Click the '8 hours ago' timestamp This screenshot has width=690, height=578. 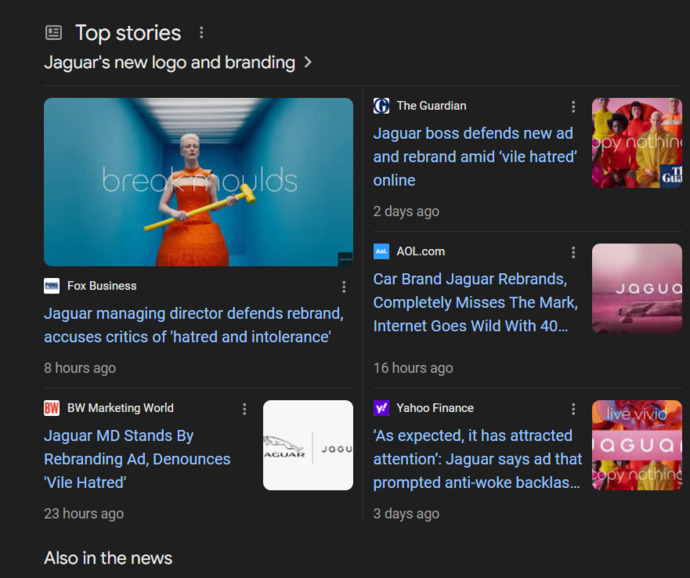[80, 368]
